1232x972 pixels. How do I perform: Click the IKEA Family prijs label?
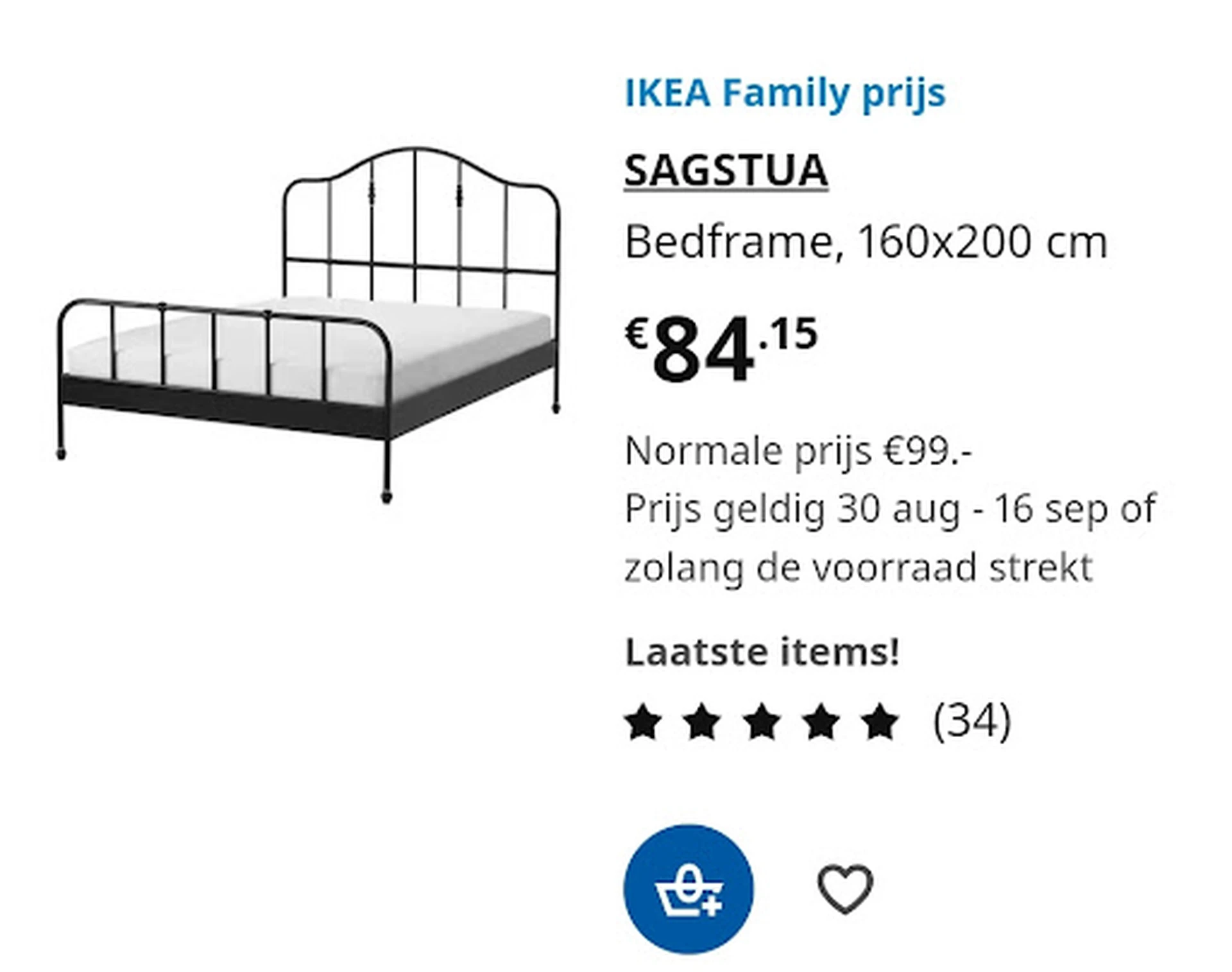pos(785,93)
